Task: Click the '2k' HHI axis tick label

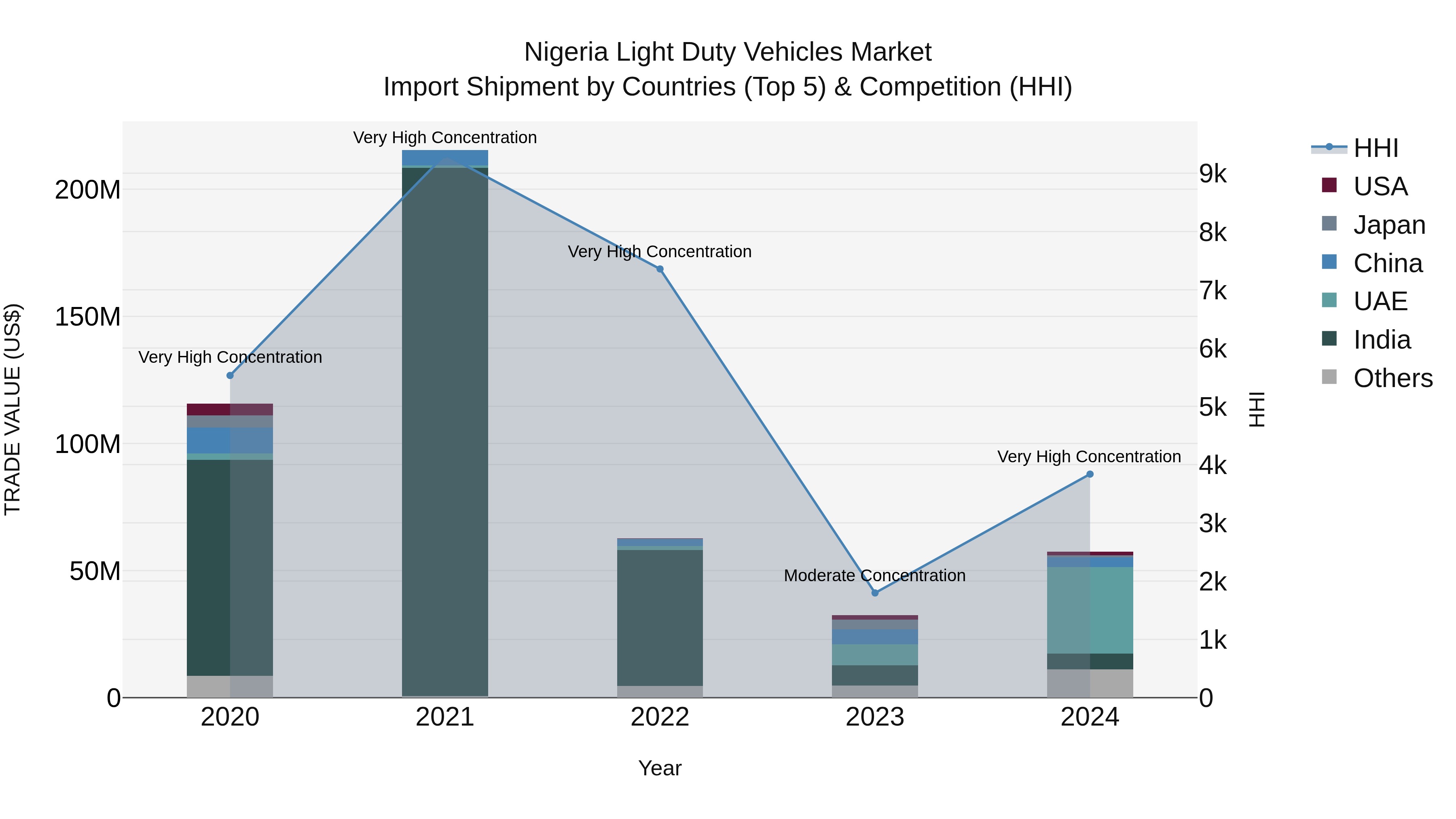Action: [1213, 582]
